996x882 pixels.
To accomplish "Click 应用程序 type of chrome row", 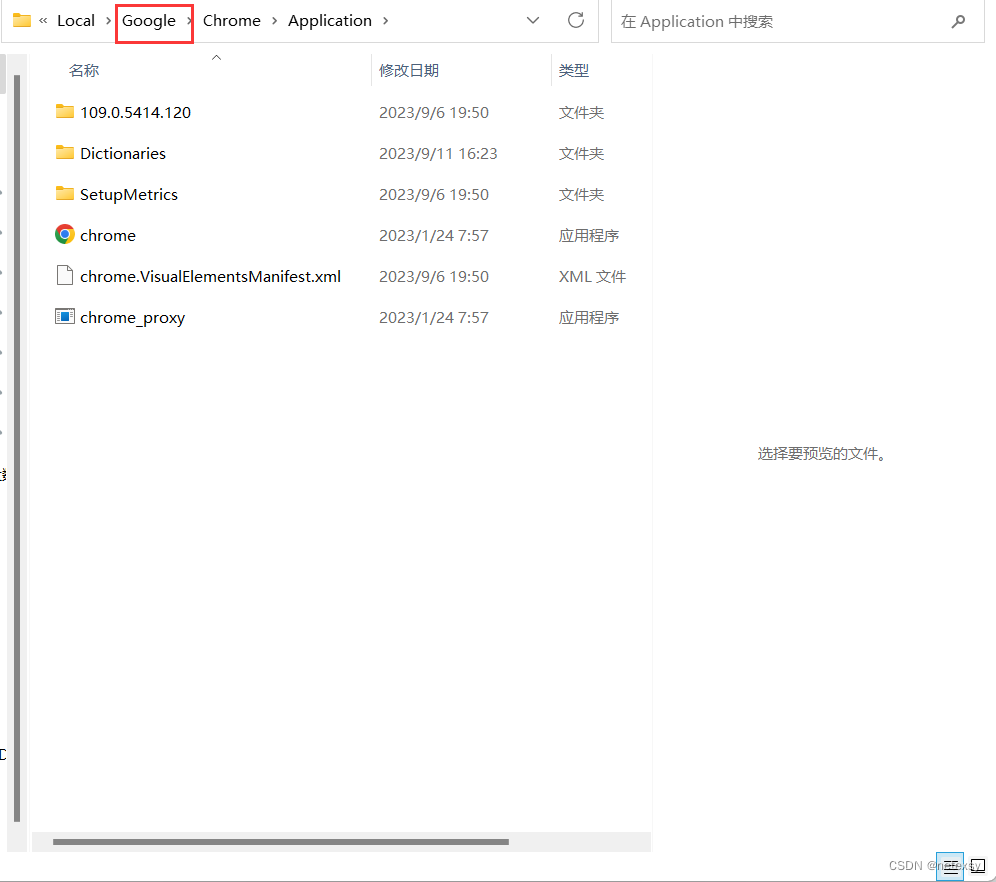I will click(589, 236).
